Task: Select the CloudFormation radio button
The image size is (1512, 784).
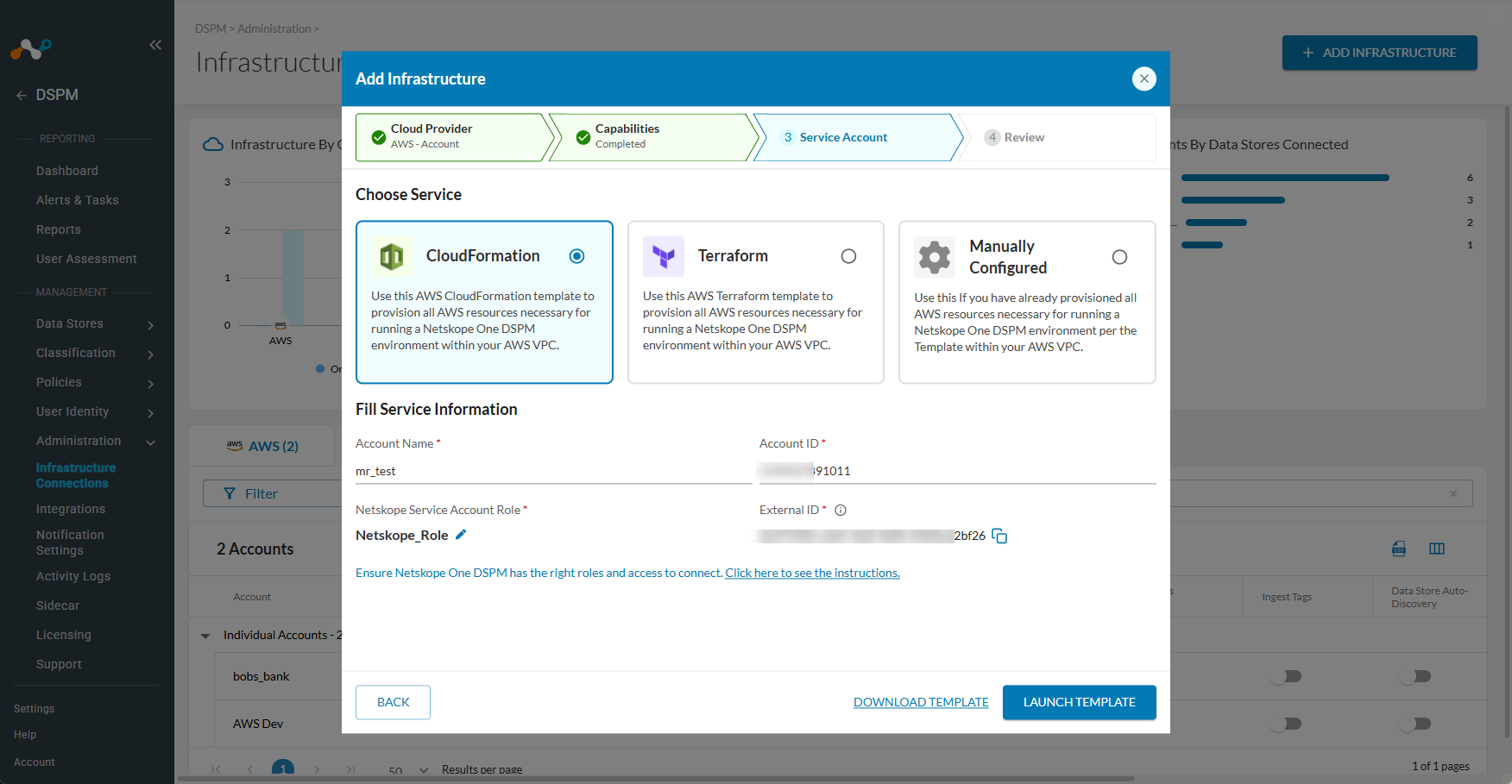Action: pyautogui.click(x=576, y=256)
